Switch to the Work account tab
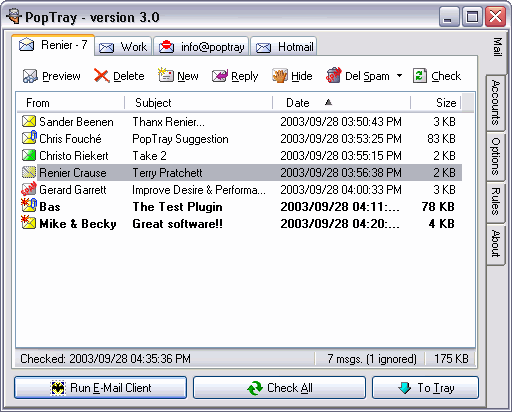Image resolution: width=512 pixels, height=412 pixels. [123, 47]
